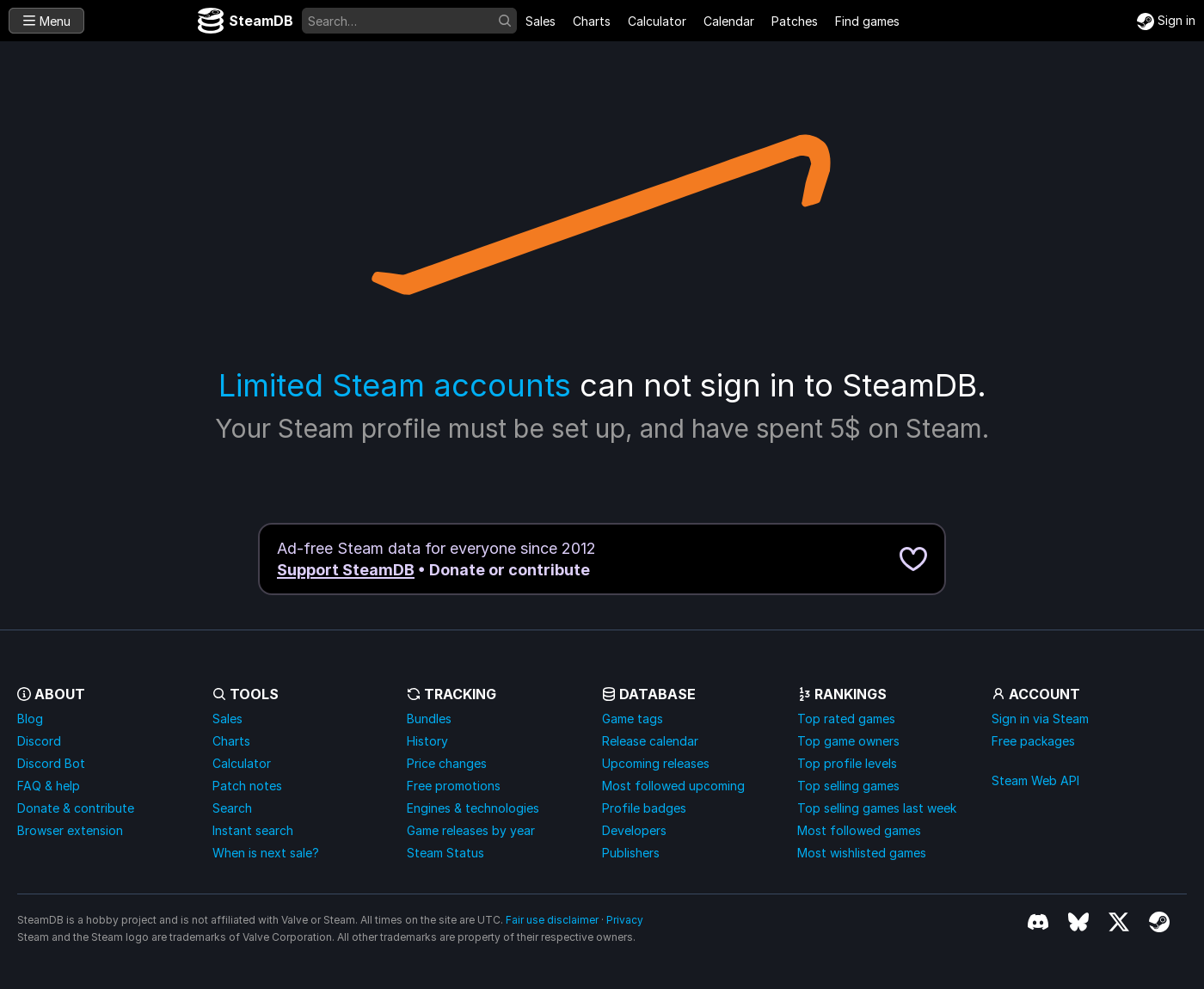
Task: Open the Limited Steam accounts link
Action: 395,385
